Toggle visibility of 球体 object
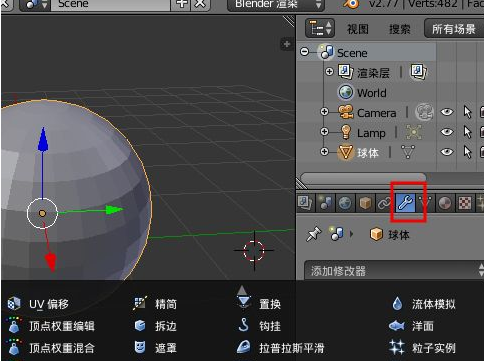Screen dimensions: 484x361 click(x=447, y=152)
